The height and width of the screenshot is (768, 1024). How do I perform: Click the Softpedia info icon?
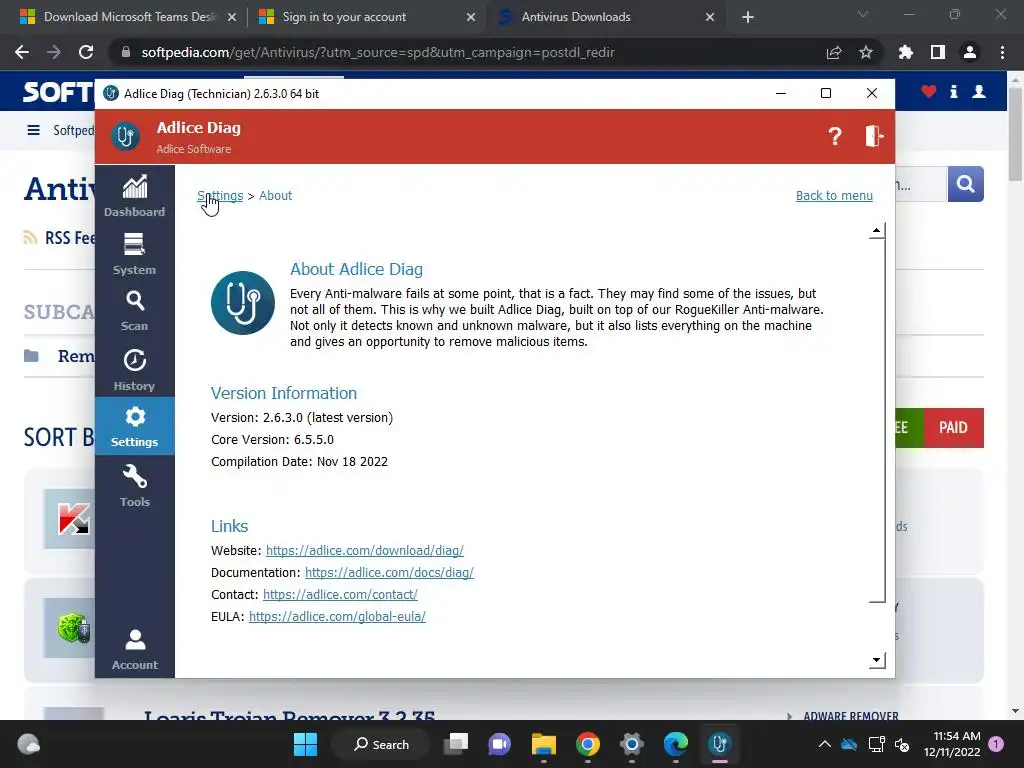[954, 91]
